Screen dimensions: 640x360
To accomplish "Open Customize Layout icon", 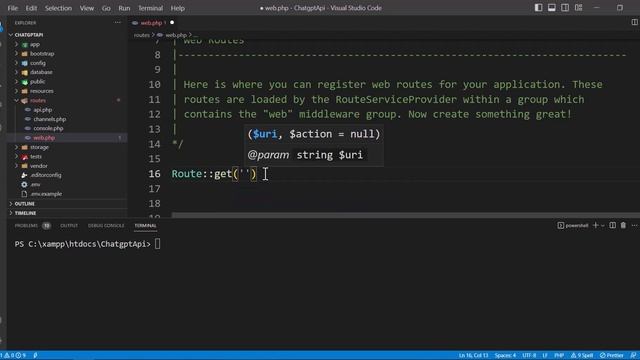I will tap(578, 8).
